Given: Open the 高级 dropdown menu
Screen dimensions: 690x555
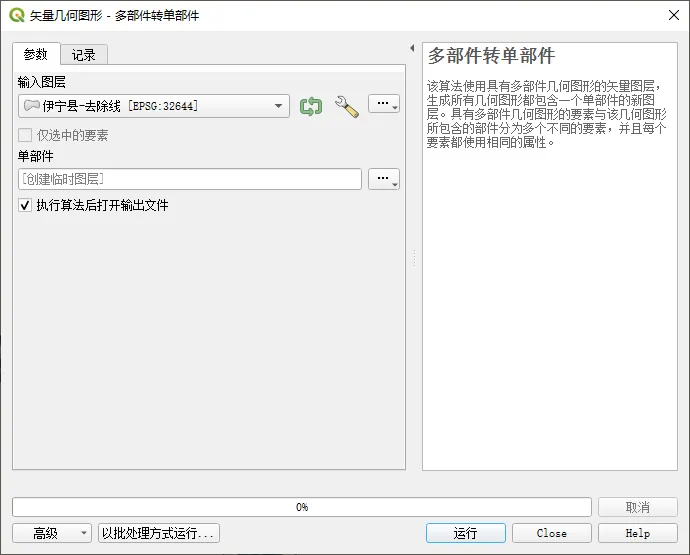Looking at the screenshot, I should (x=52, y=533).
